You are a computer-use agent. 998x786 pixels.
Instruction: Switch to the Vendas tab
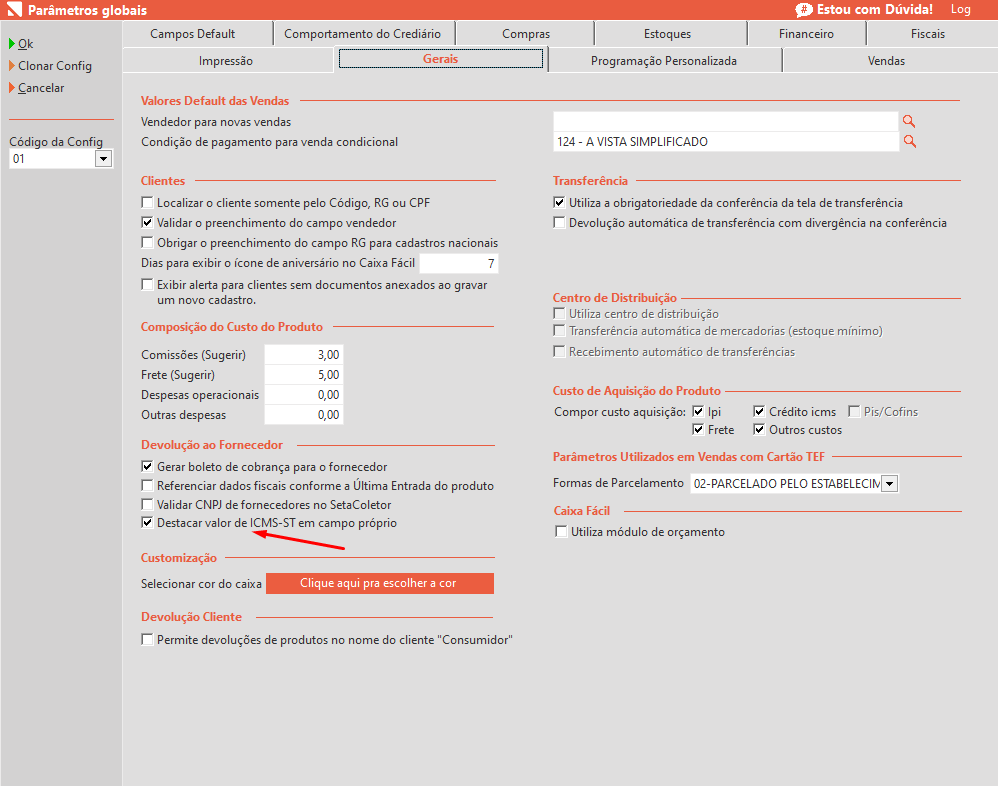point(886,60)
